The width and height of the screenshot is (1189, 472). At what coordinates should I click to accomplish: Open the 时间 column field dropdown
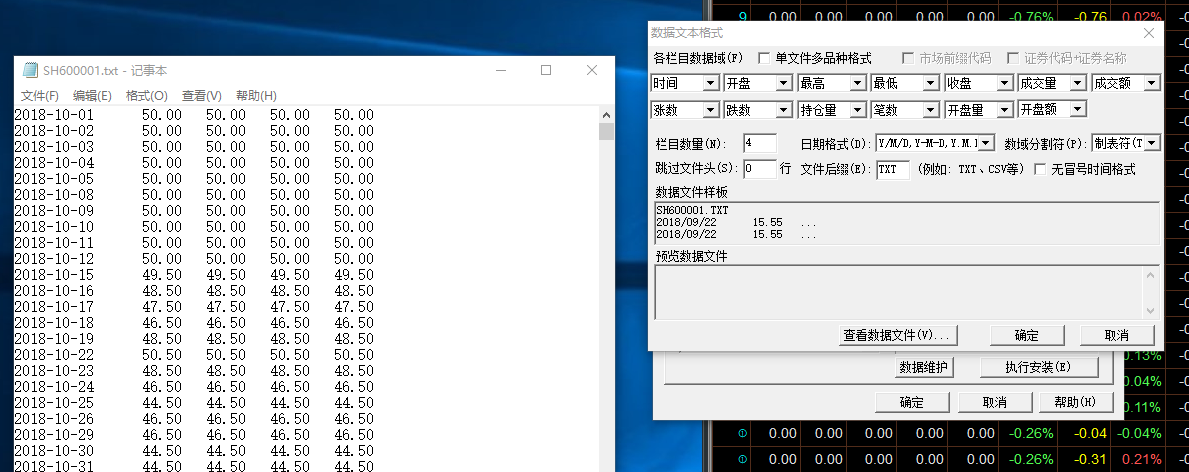tap(711, 83)
